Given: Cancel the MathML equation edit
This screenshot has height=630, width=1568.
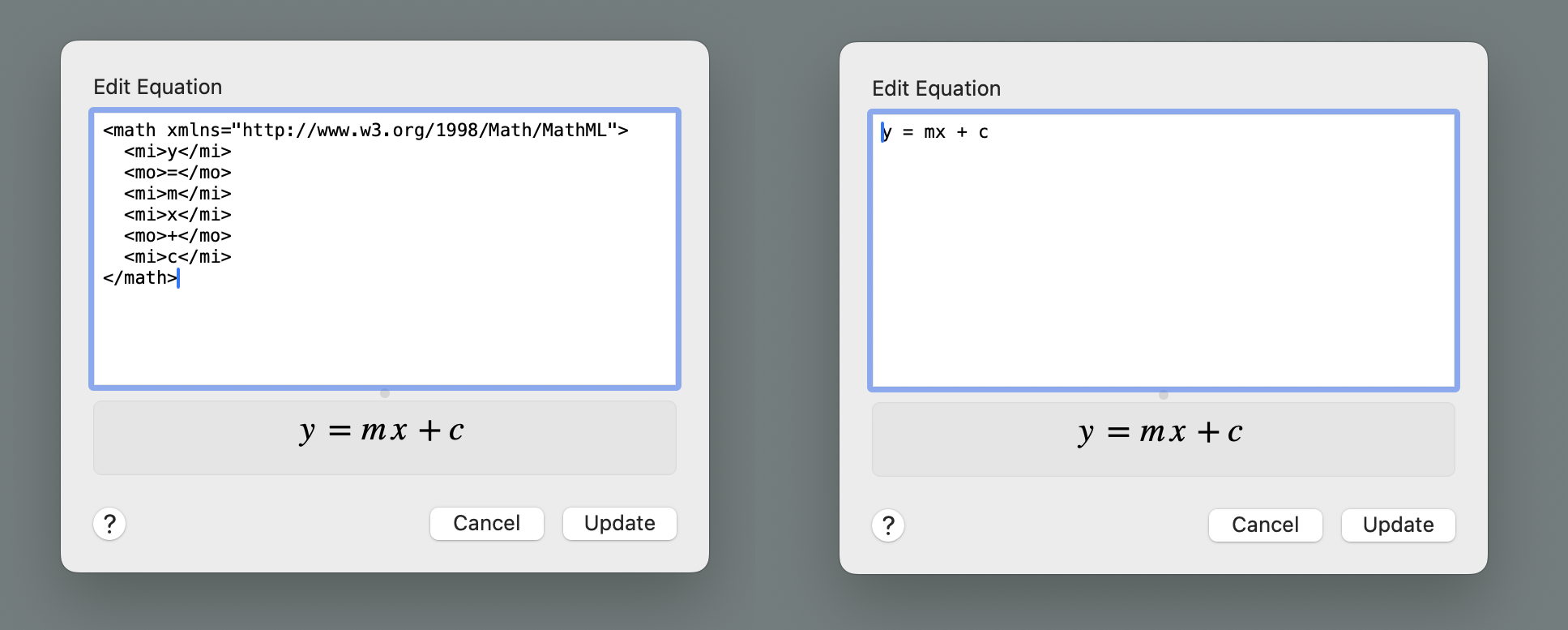Looking at the screenshot, I should [486, 524].
